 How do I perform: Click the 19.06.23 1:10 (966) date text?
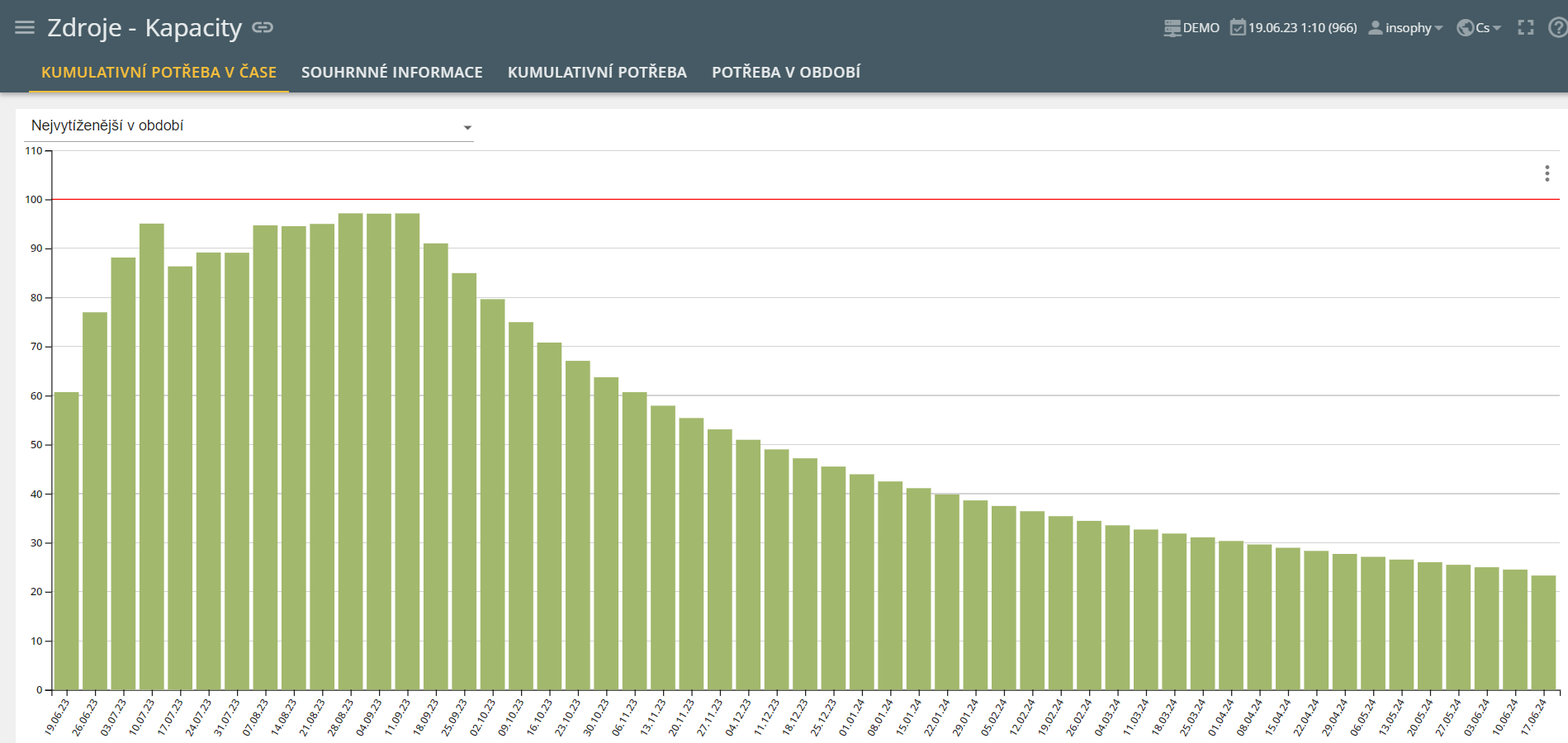pyautogui.click(x=1302, y=28)
